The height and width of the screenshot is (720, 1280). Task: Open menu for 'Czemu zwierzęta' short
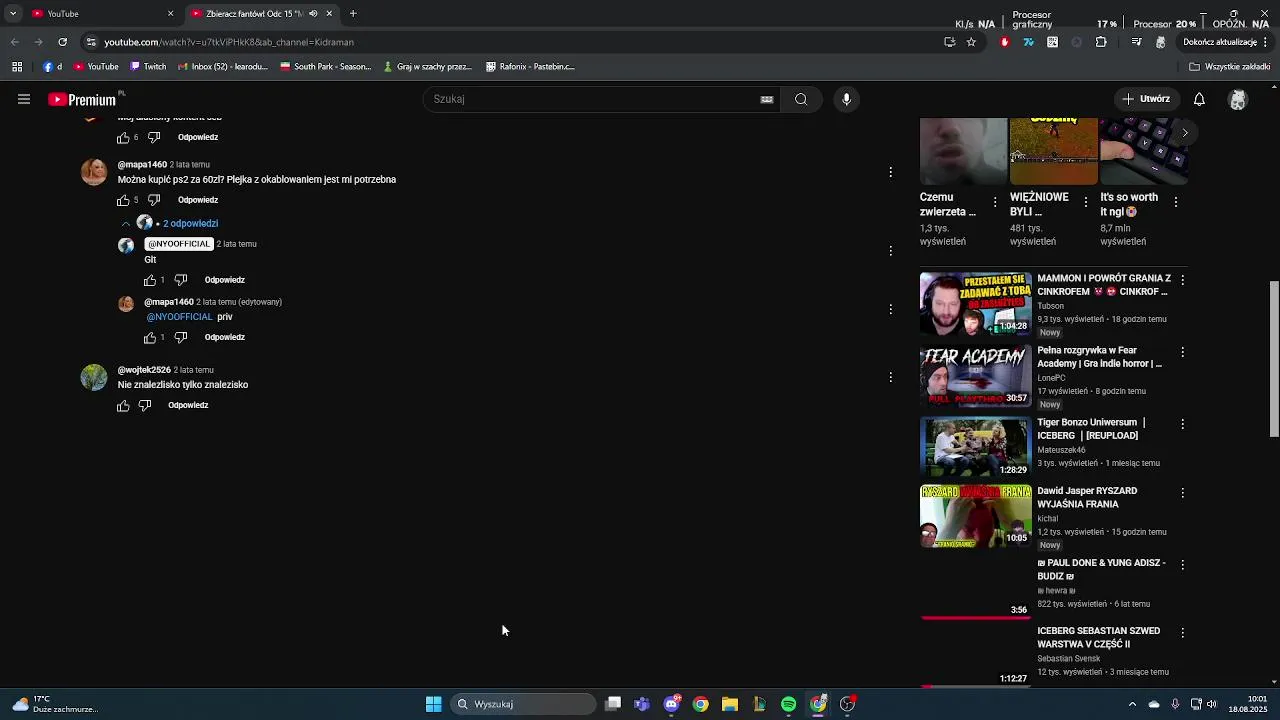coord(995,202)
